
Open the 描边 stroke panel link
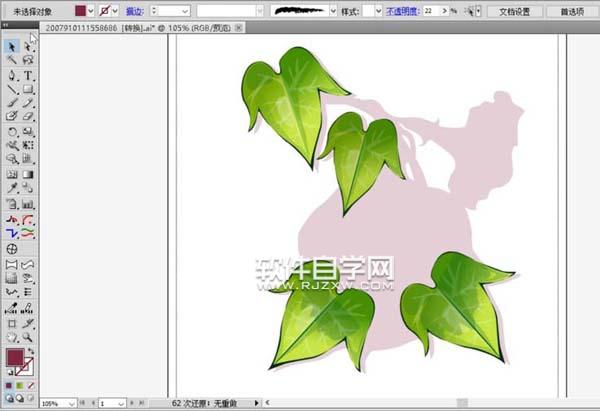[135, 11]
